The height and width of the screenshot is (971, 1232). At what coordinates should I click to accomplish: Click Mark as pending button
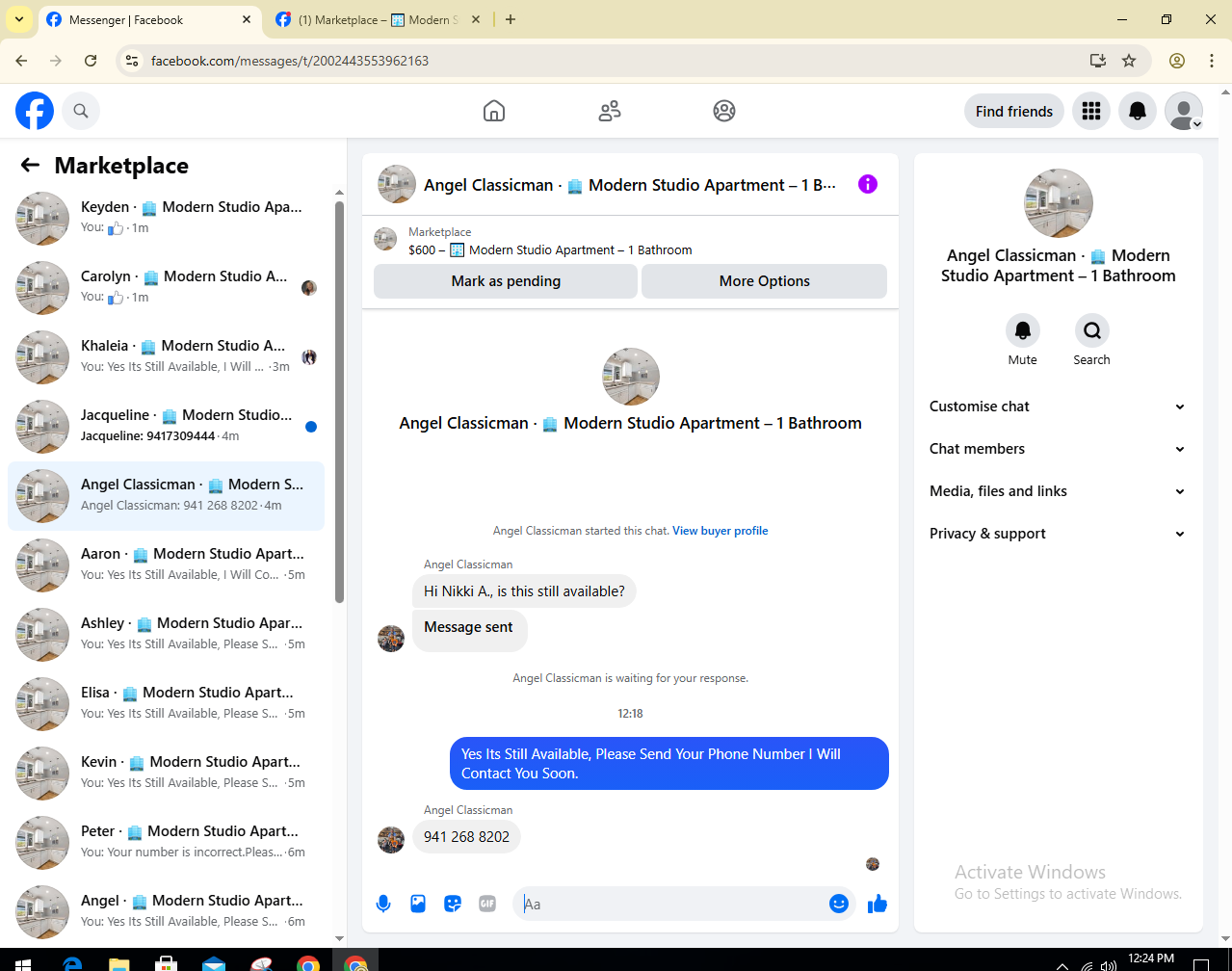tap(506, 281)
